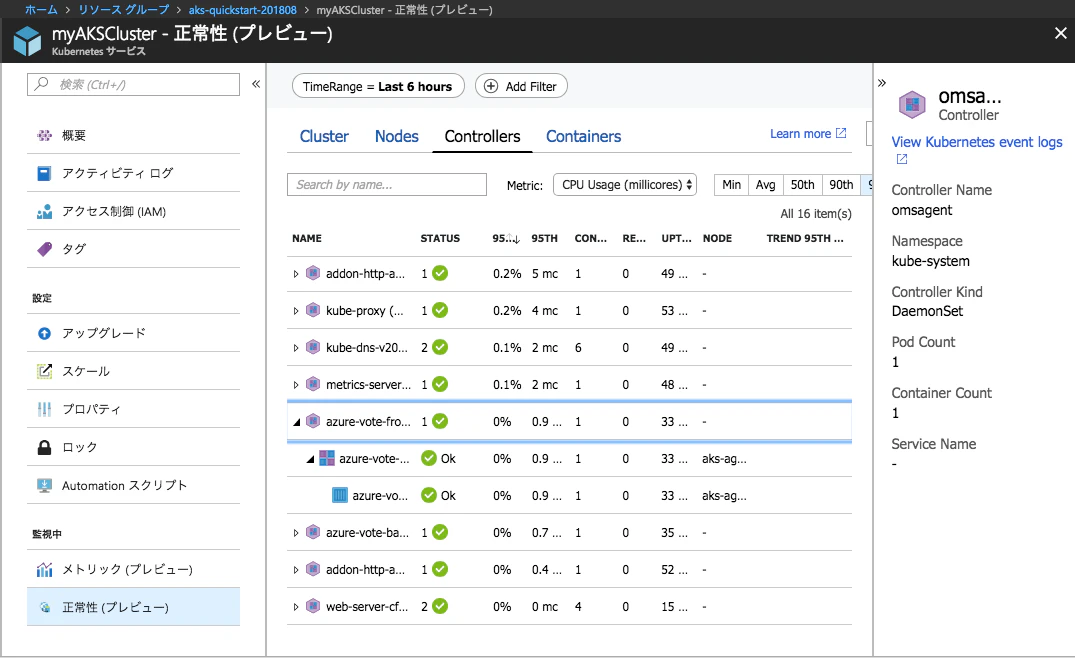The width and height of the screenshot is (1075, 658).
Task: Select the 50th percentile toggle
Action: click(802, 184)
